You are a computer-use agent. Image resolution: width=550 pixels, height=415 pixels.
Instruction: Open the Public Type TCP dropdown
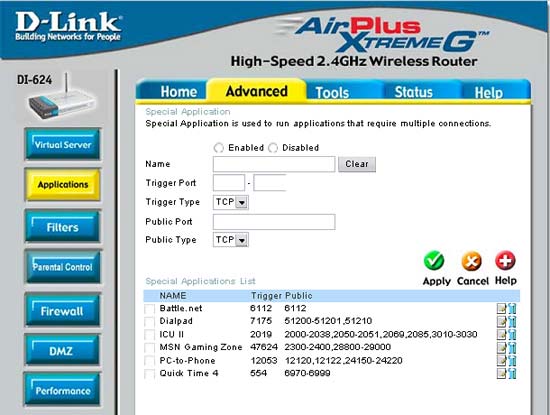pyautogui.click(x=230, y=240)
